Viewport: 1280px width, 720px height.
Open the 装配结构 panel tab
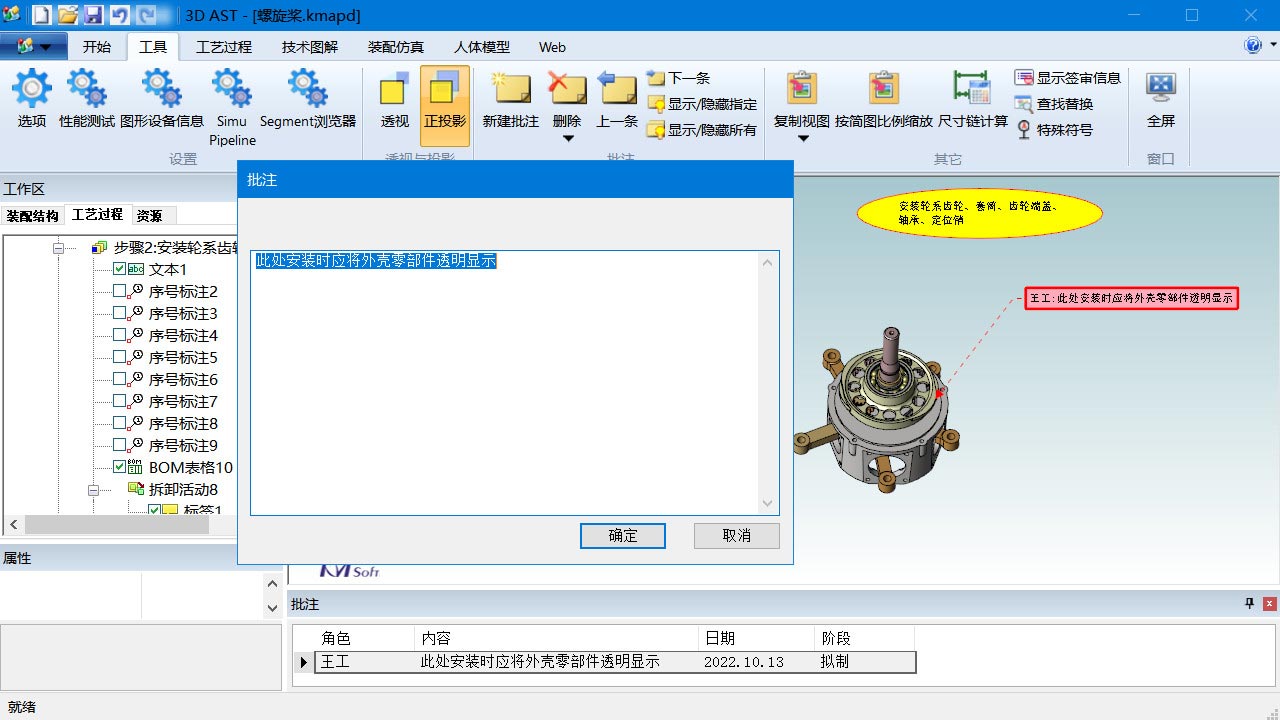32,215
